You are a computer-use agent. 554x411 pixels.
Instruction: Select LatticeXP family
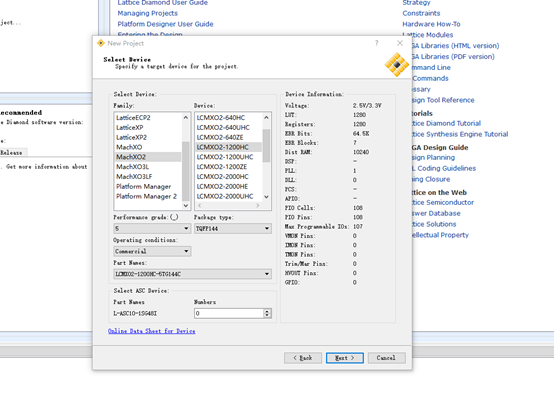point(148,128)
